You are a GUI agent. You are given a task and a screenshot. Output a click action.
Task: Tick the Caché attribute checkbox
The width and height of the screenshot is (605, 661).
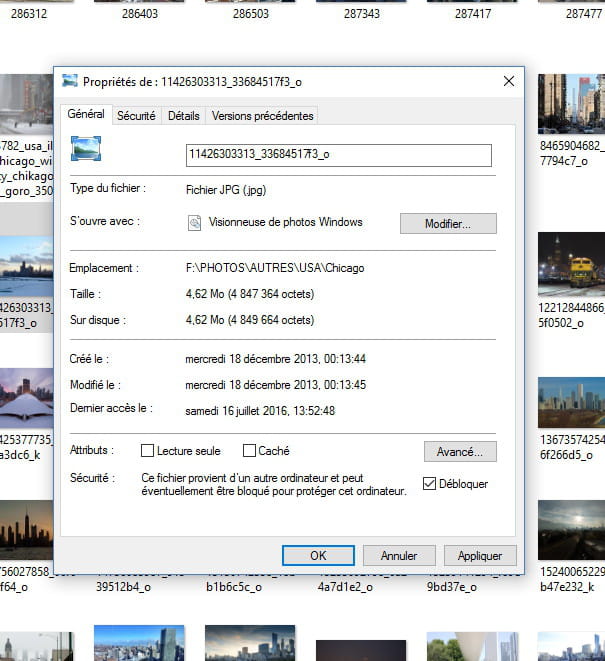pos(251,451)
